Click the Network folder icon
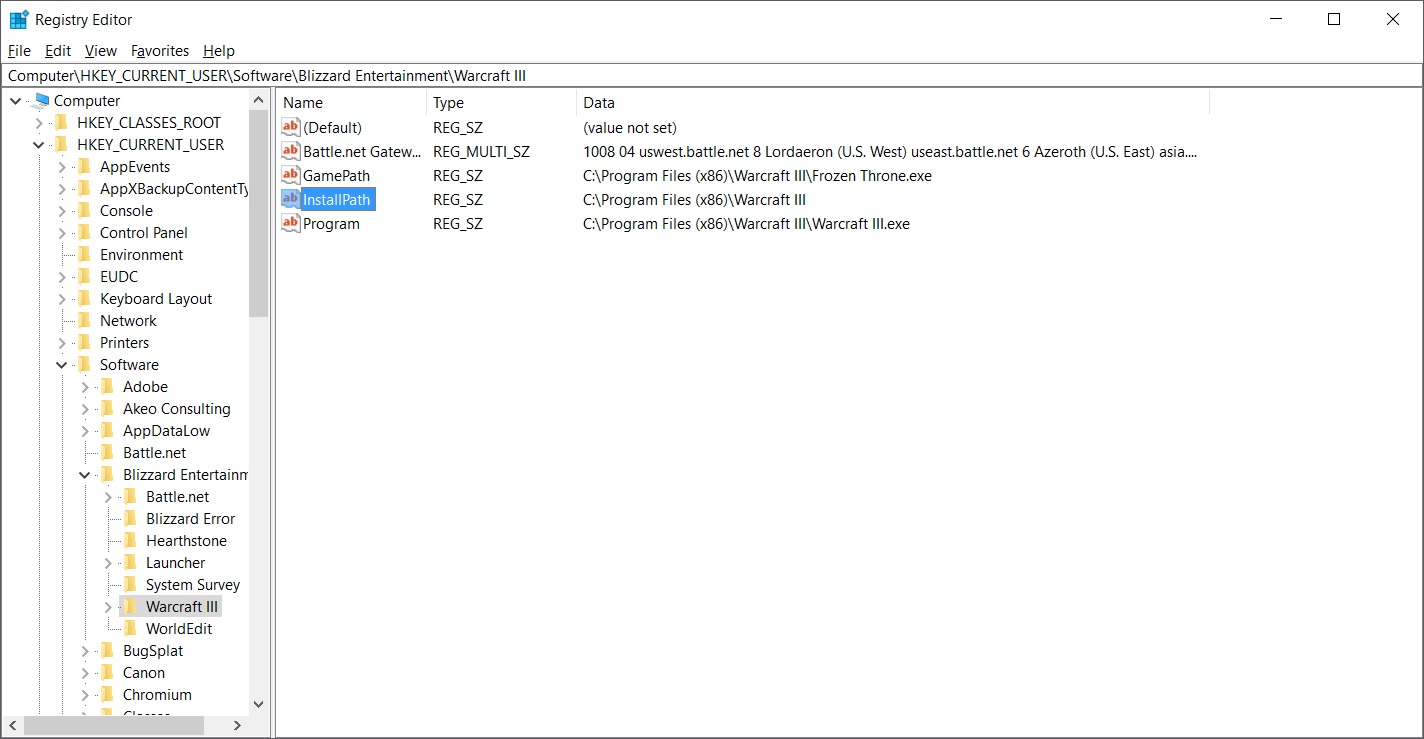 [x=85, y=320]
